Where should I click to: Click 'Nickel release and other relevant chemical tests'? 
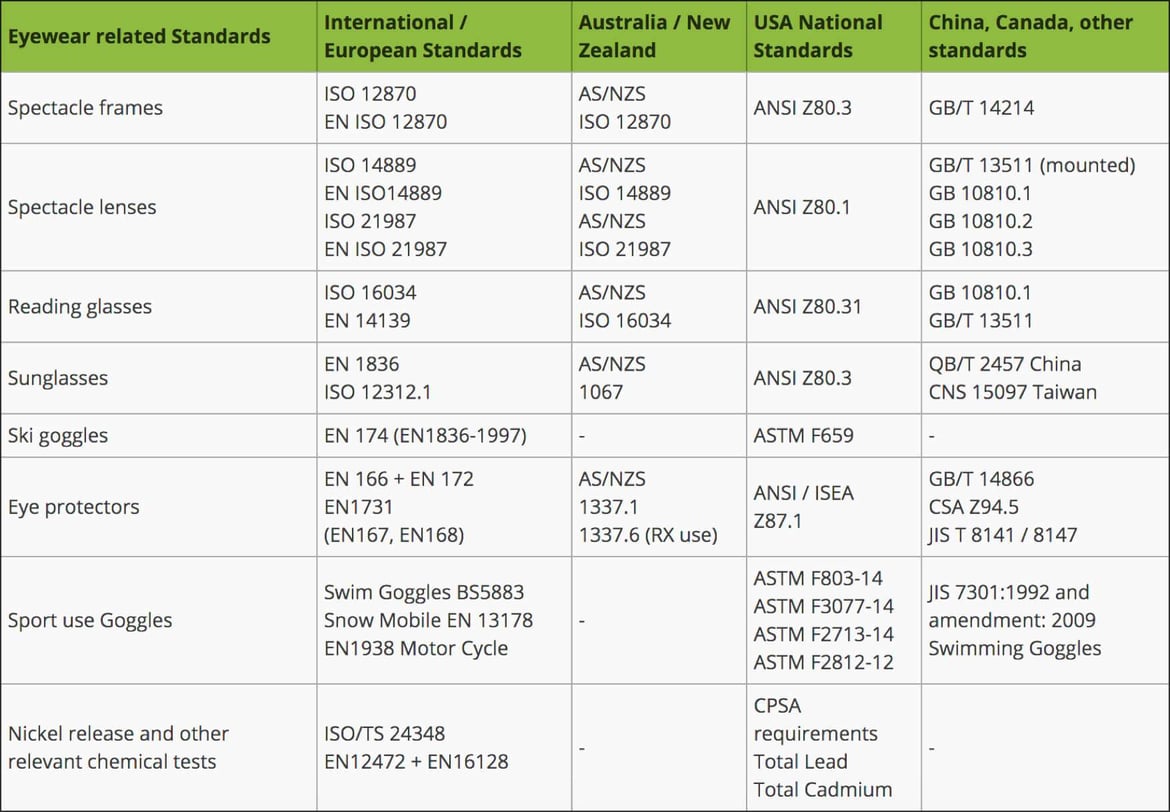pyautogui.click(x=118, y=747)
